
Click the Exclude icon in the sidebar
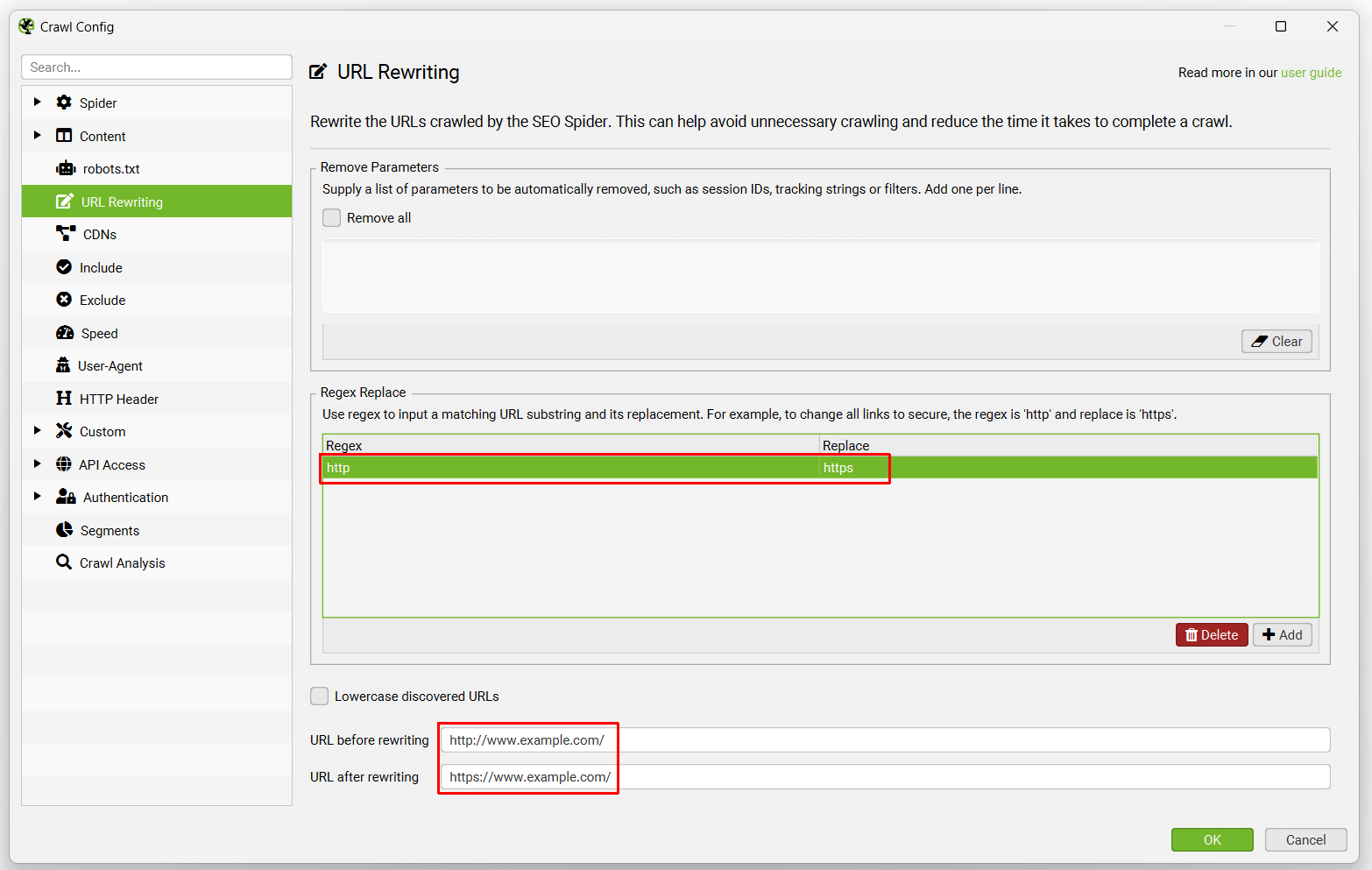(64, 299)
